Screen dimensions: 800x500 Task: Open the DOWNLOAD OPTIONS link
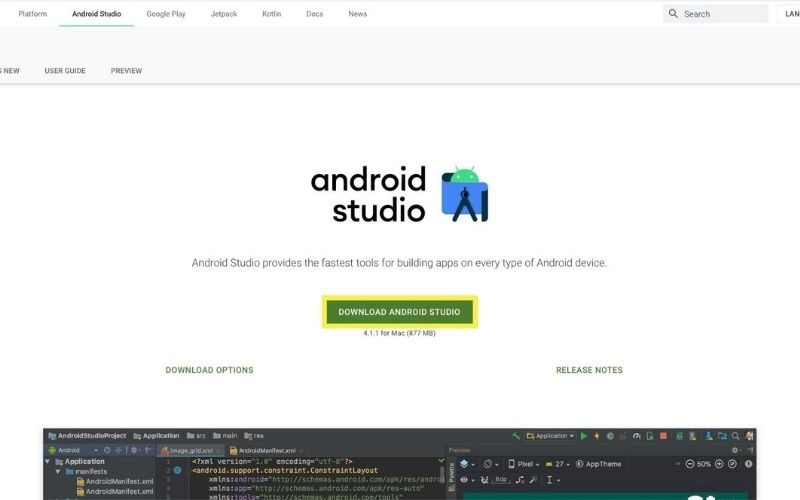tap(209, 370)
